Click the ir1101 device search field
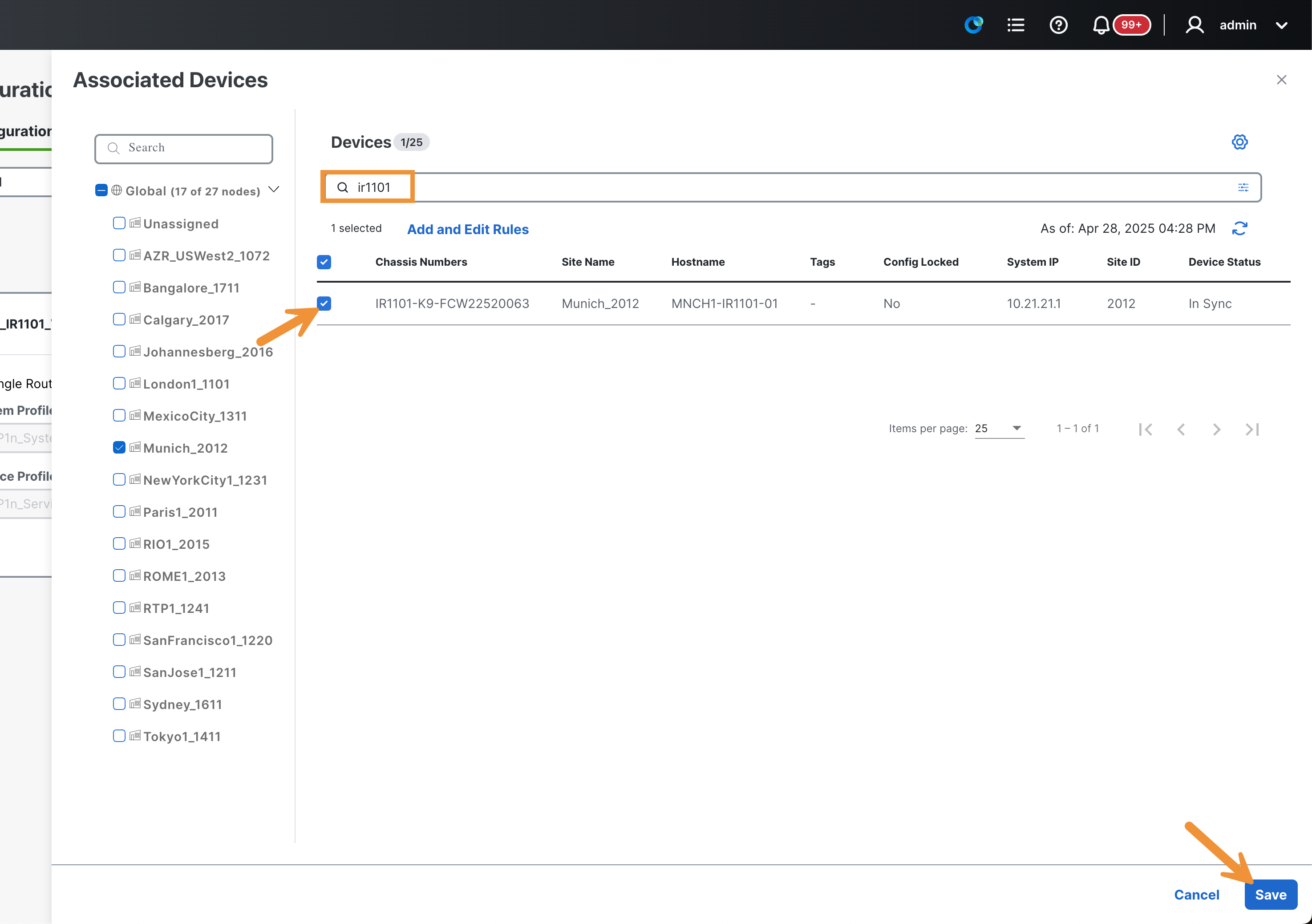The height and width of the screenshot is (924, 1312). (793, 187)
